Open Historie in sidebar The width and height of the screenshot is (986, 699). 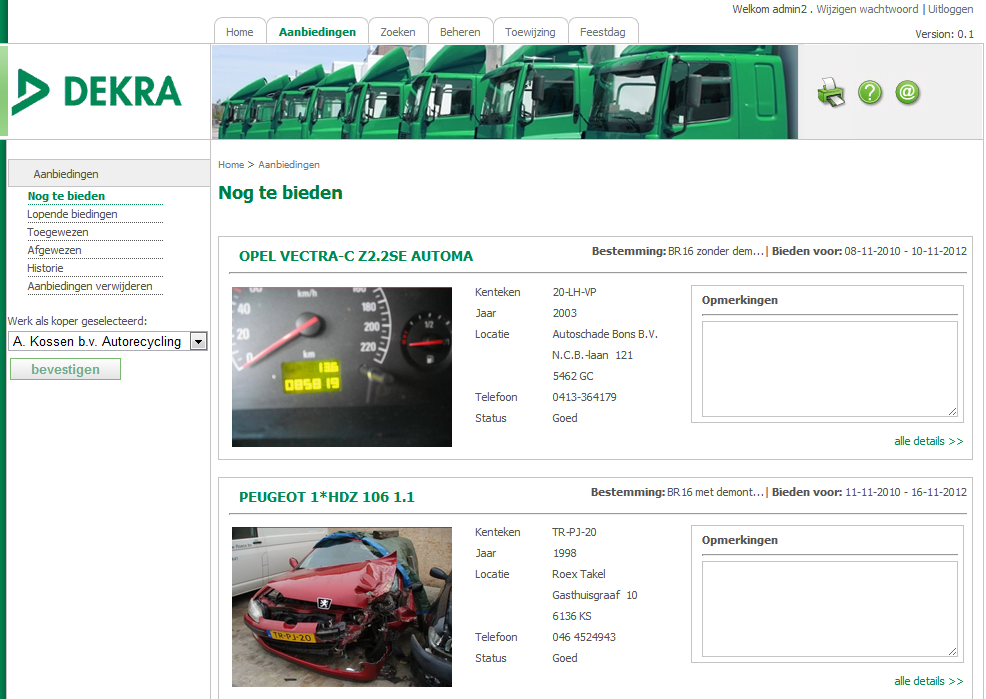tap(45, 268)
